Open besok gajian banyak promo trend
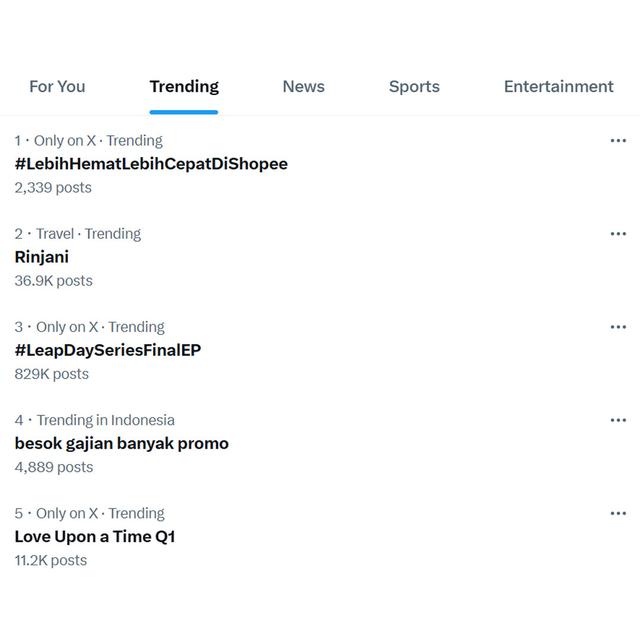 coord(121,443)
